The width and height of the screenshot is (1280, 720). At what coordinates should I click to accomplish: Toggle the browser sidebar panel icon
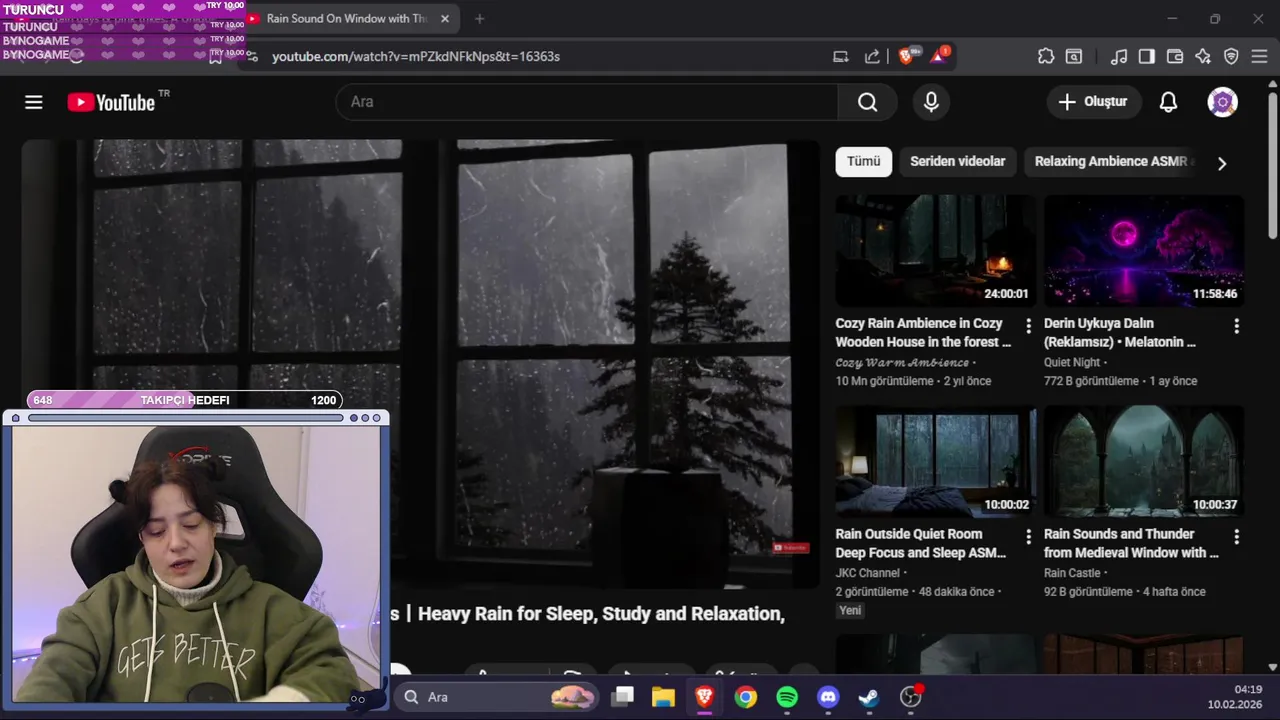click(1147, 56)
